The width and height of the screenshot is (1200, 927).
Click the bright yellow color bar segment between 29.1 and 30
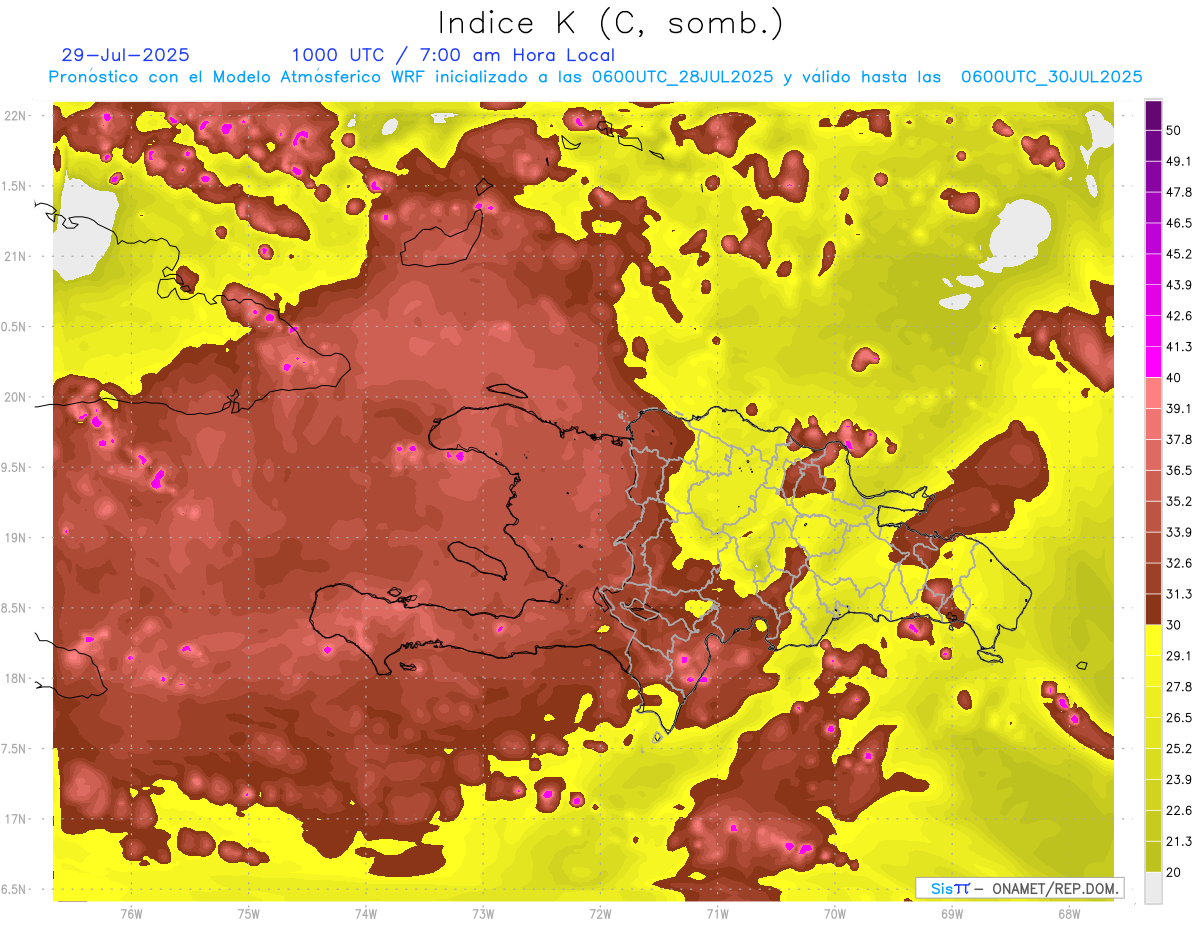(x=1153, y=640)
